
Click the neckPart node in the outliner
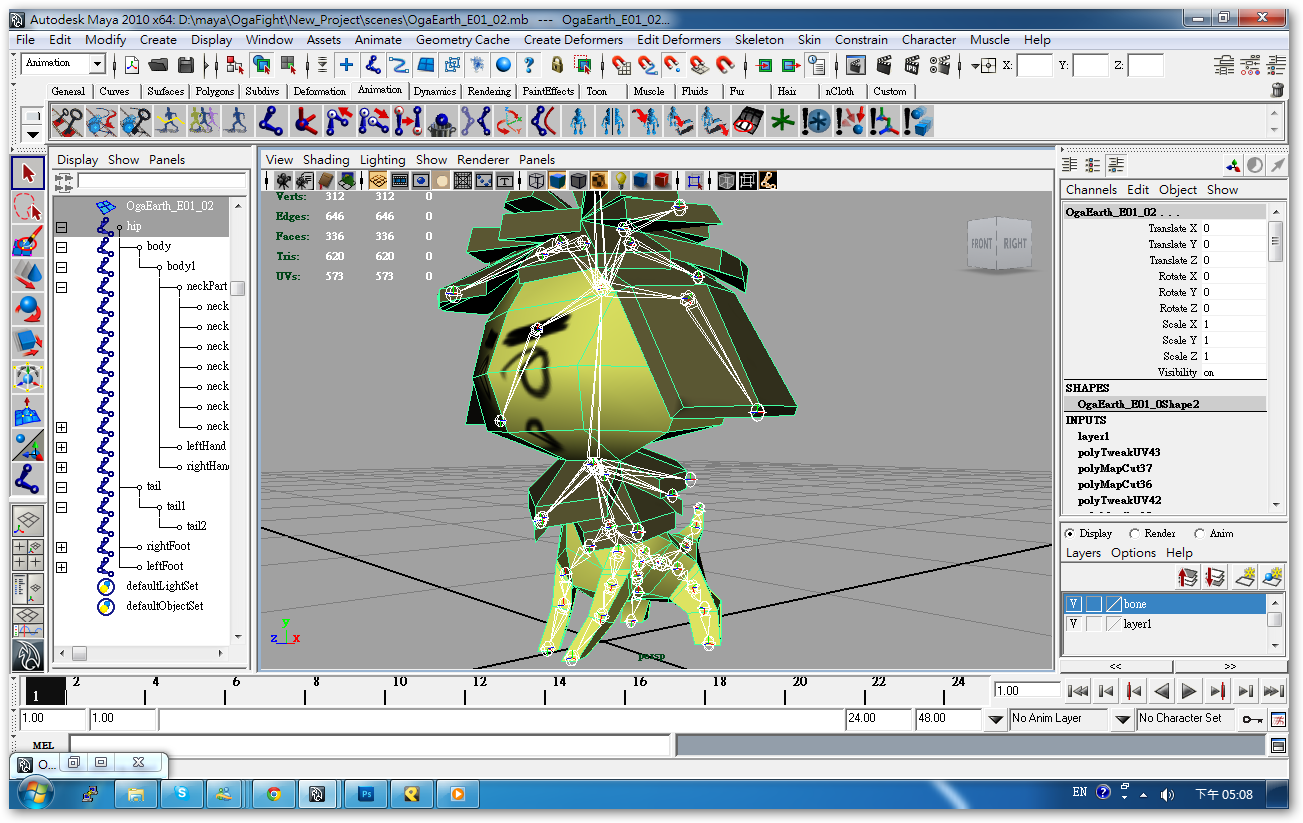pyautogui.click(x=209, y=286)
